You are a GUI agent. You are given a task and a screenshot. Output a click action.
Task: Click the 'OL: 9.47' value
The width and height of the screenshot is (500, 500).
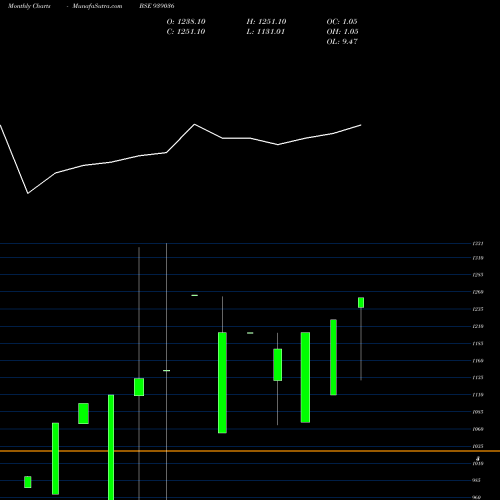pos(342,42)
